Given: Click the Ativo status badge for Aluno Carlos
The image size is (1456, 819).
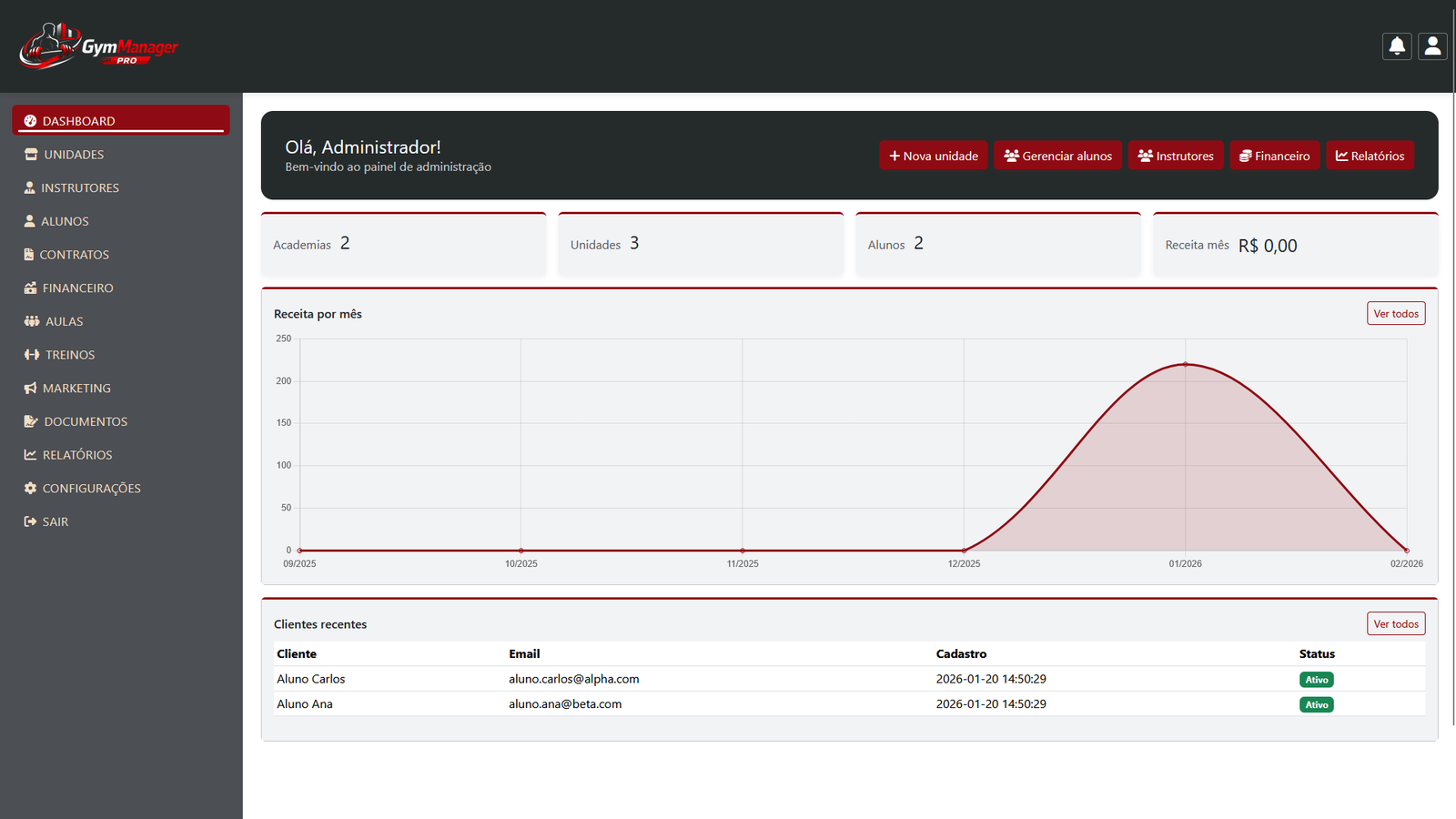Looking at the screenshot, I should [1316, 679].
